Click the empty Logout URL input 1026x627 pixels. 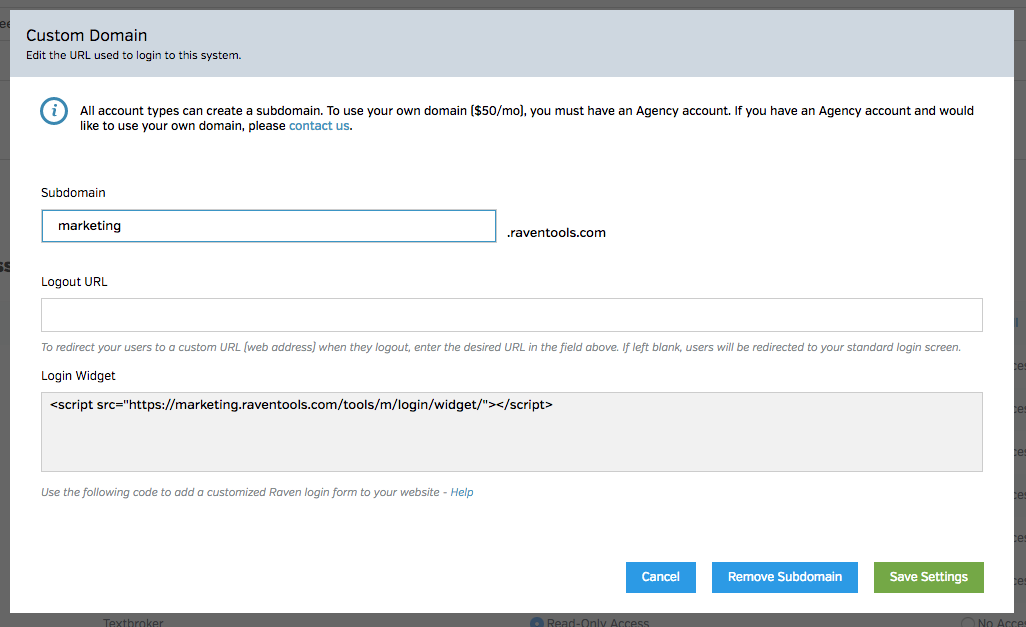511,315
